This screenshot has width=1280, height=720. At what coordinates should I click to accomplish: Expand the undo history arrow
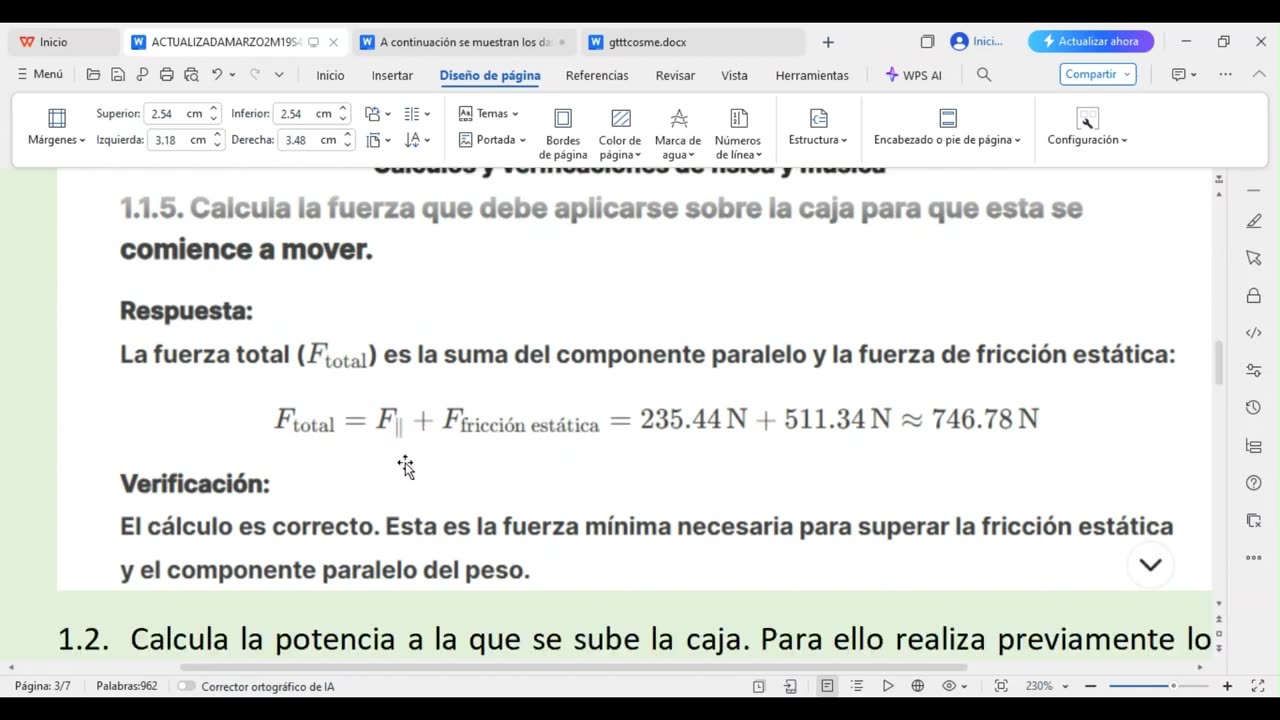click(232, 75)
